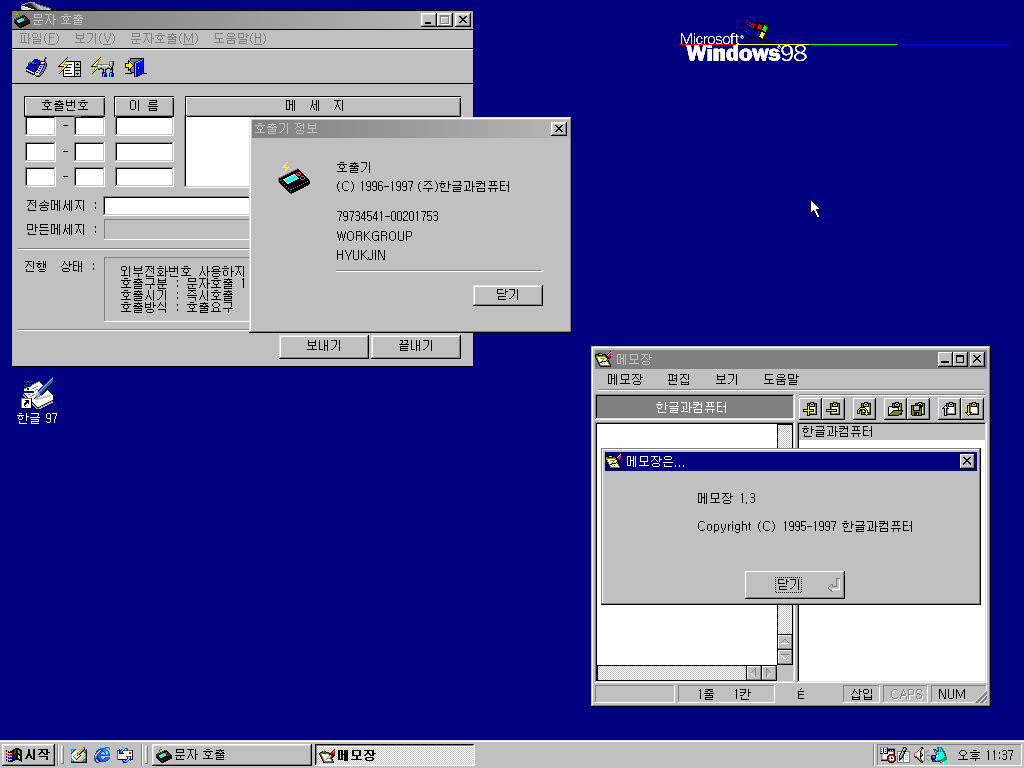Click the save diskette memo toolbar icon

tap(918, 409)
